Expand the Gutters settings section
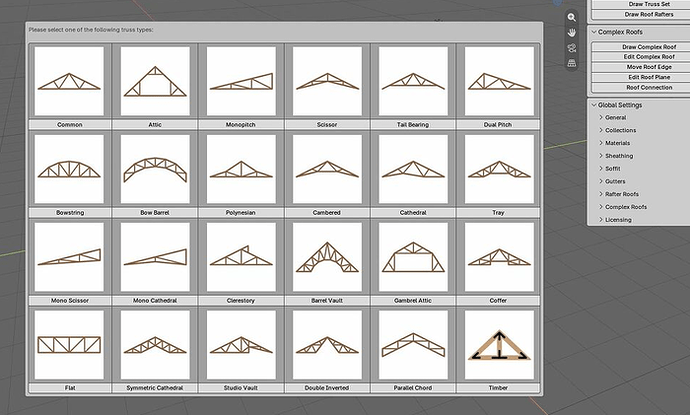Screen dimensions: 690x415 (601, 181)
